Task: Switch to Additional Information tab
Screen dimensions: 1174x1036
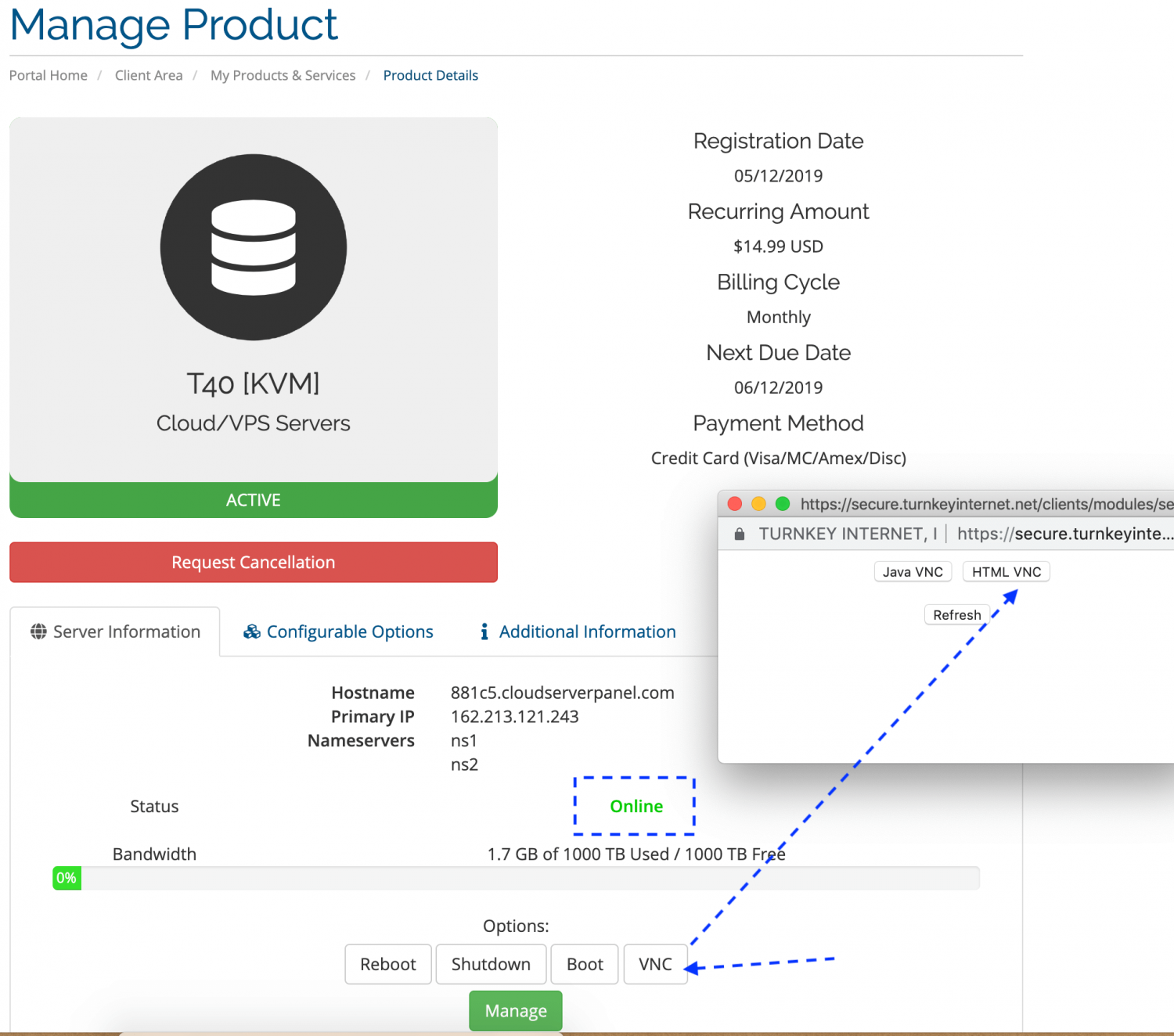Action: coord(587,631)
